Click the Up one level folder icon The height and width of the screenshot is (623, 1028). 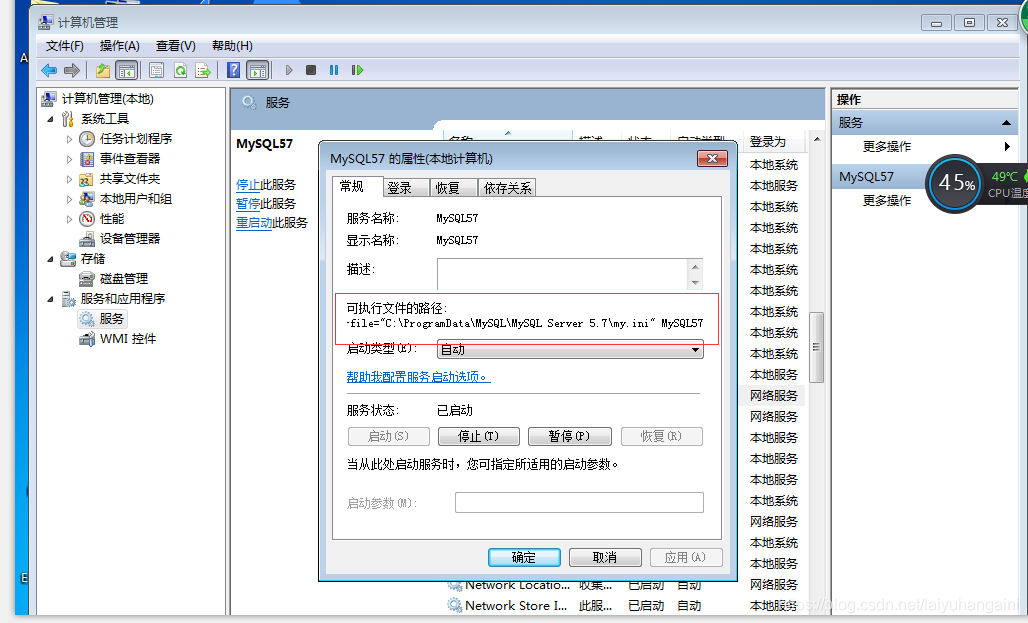103,70
